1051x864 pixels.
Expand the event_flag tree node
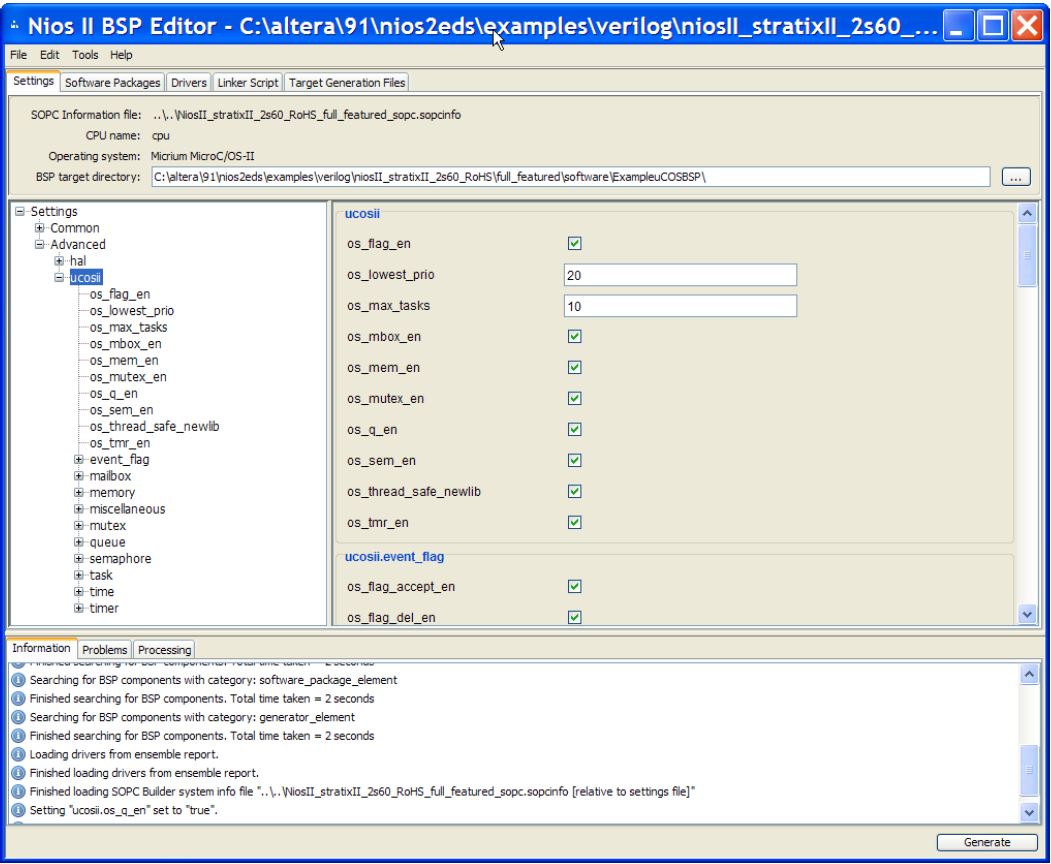pyautogui.click(x=78, y=460)
